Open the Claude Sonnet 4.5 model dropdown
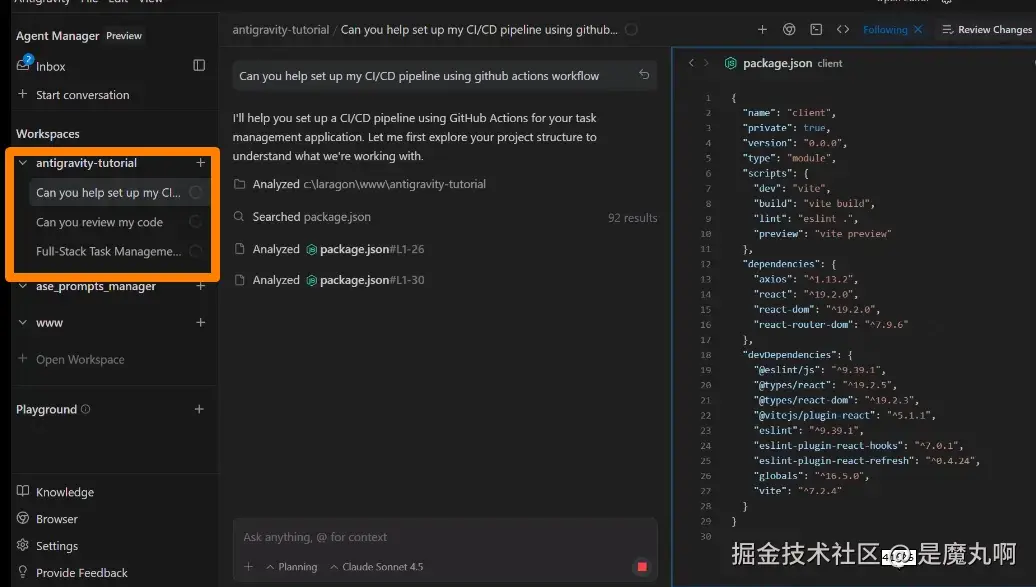The image size is (1036, 587). point(376,567)
